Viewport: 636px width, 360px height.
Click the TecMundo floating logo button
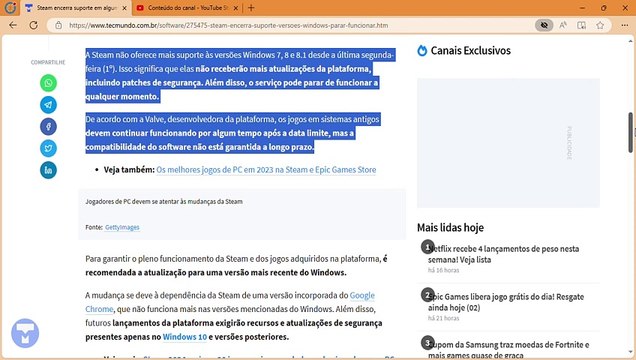click(25, 333)
